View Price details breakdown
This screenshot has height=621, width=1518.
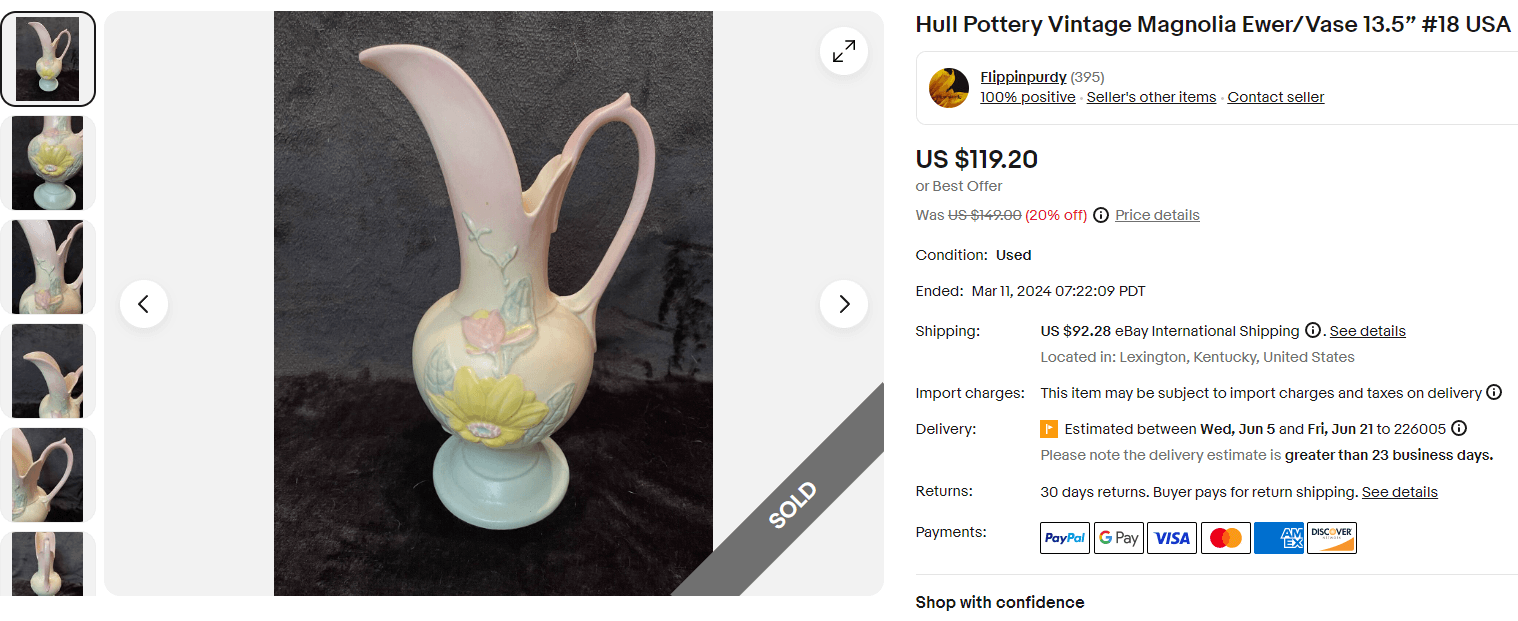(1156, 214)
